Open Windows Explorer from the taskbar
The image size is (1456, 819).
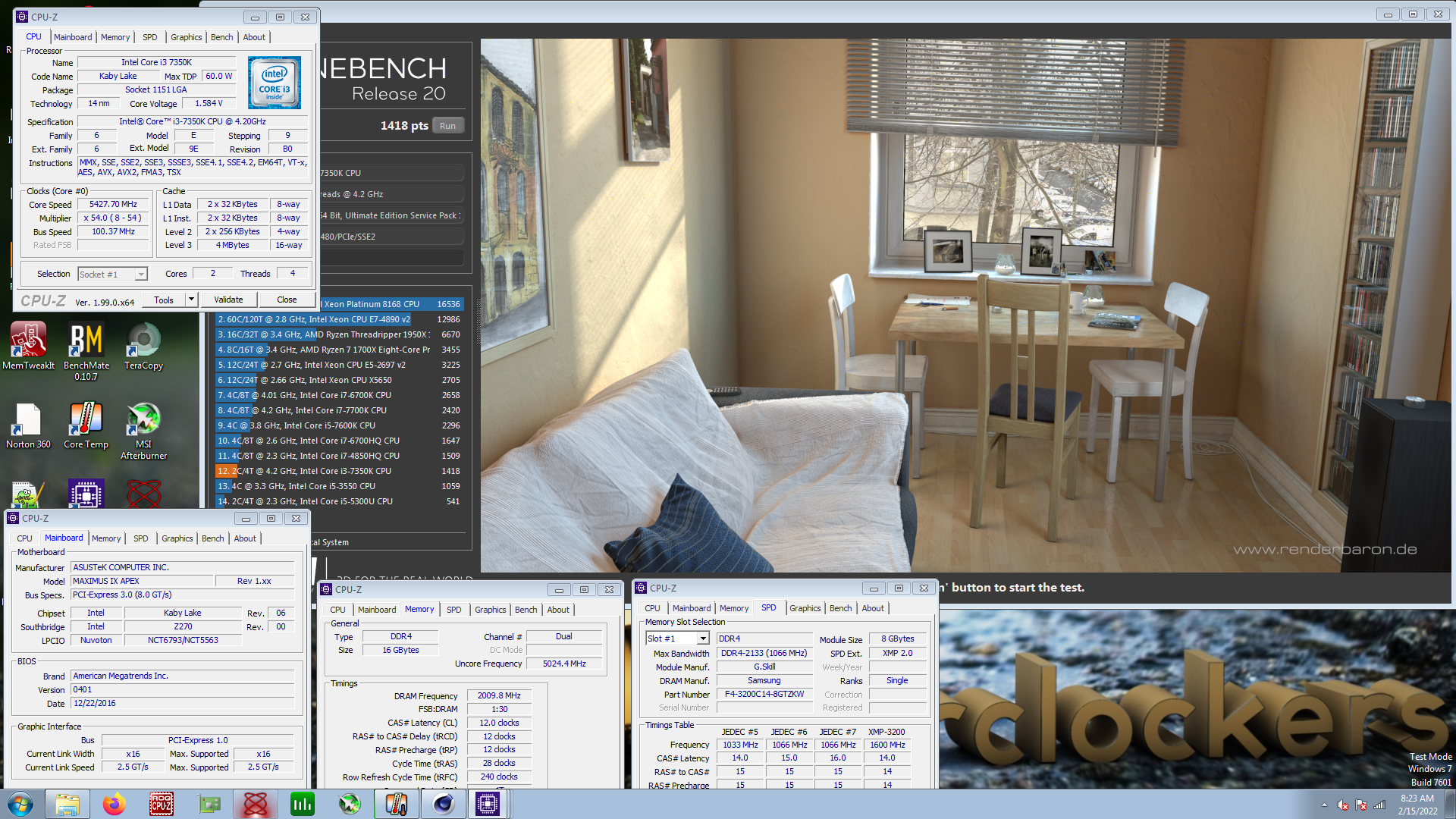point(67,804)
